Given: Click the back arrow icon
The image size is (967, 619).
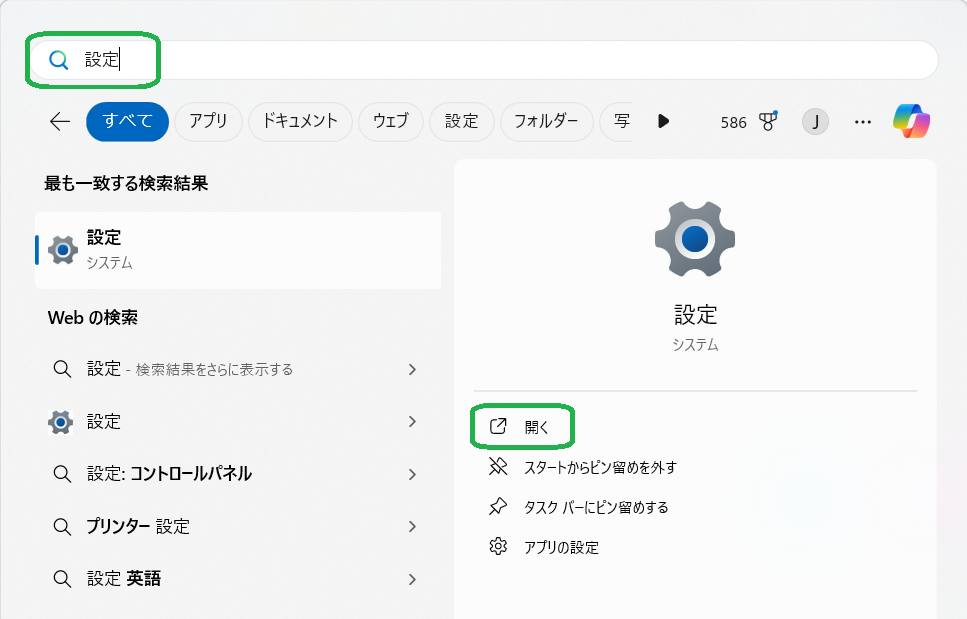Looking at the screenshot, I should click(60, 122).
